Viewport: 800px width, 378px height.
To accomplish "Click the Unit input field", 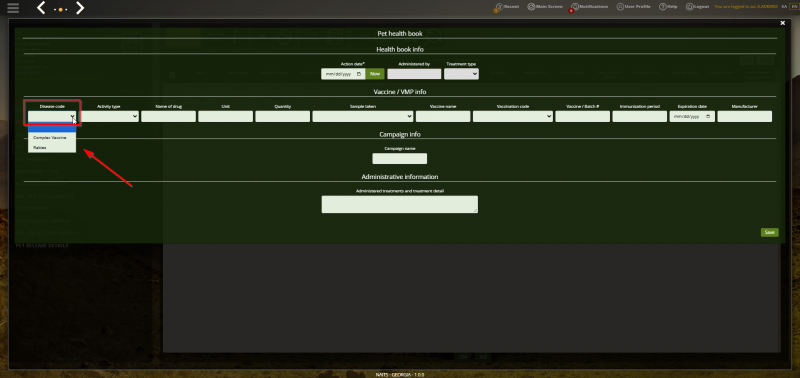I will [226, 116].
